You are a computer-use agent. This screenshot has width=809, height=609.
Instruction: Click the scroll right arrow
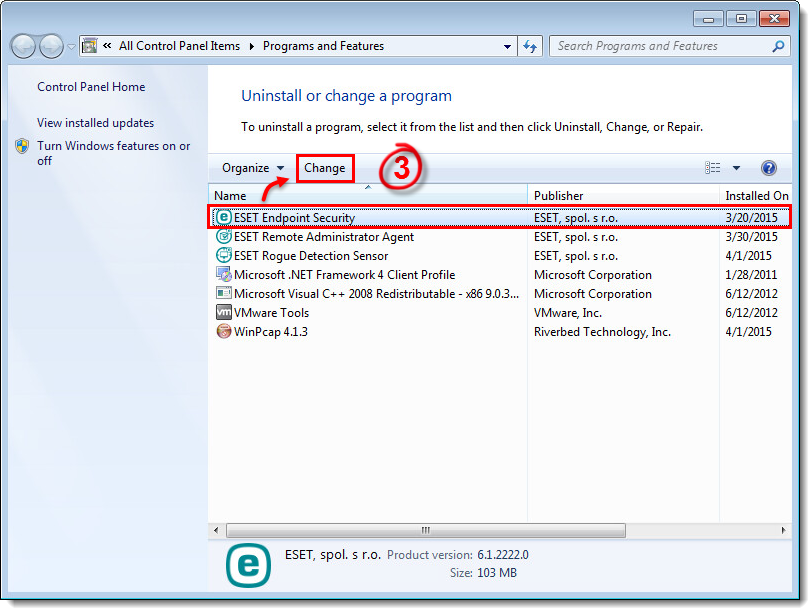click(783, 530)
